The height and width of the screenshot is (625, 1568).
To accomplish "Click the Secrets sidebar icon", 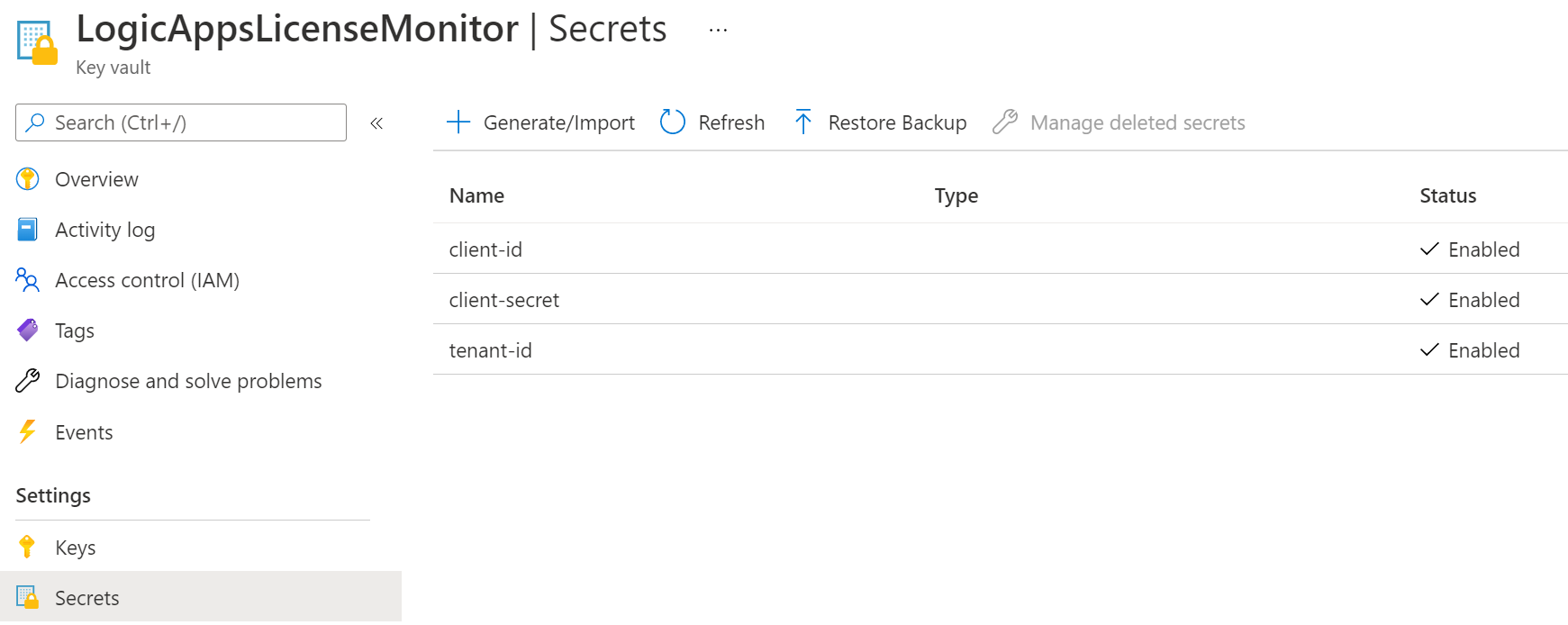I will pyautogui.click(x=28, y=598).
